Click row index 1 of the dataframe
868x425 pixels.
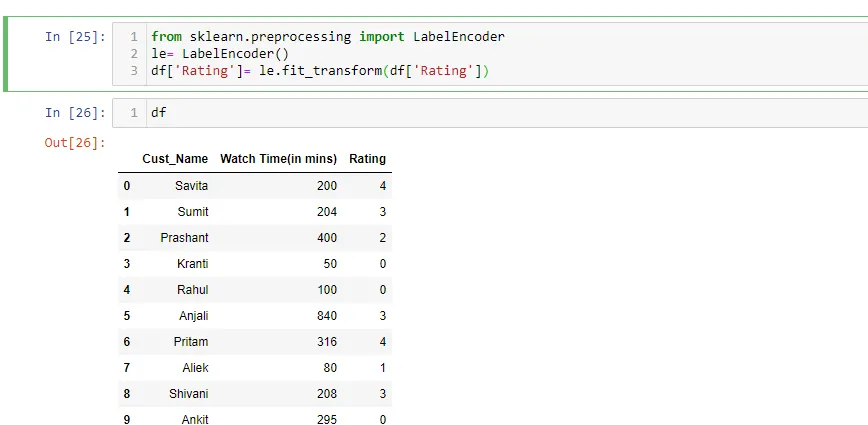coord(127,211)
